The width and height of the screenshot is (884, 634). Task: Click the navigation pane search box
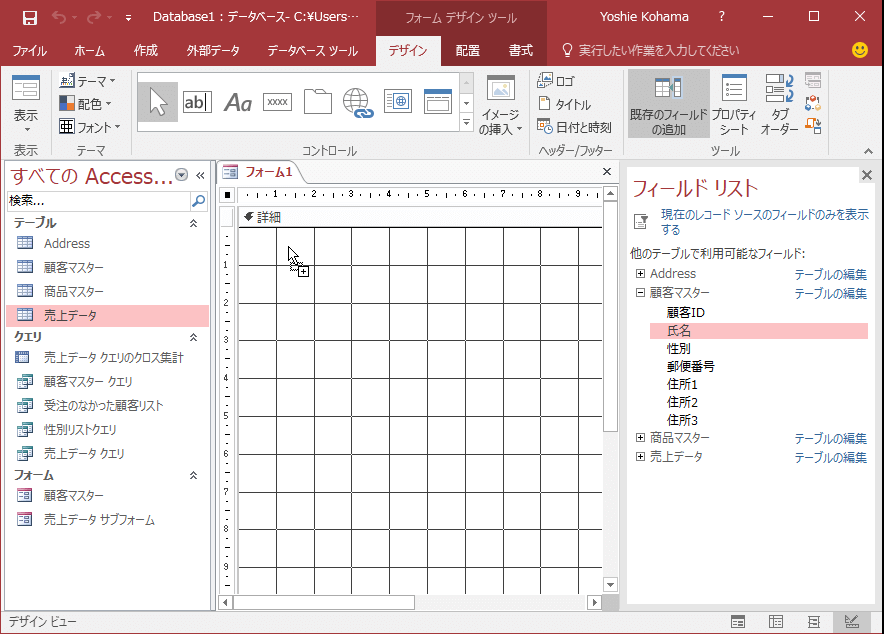(97, 201)
